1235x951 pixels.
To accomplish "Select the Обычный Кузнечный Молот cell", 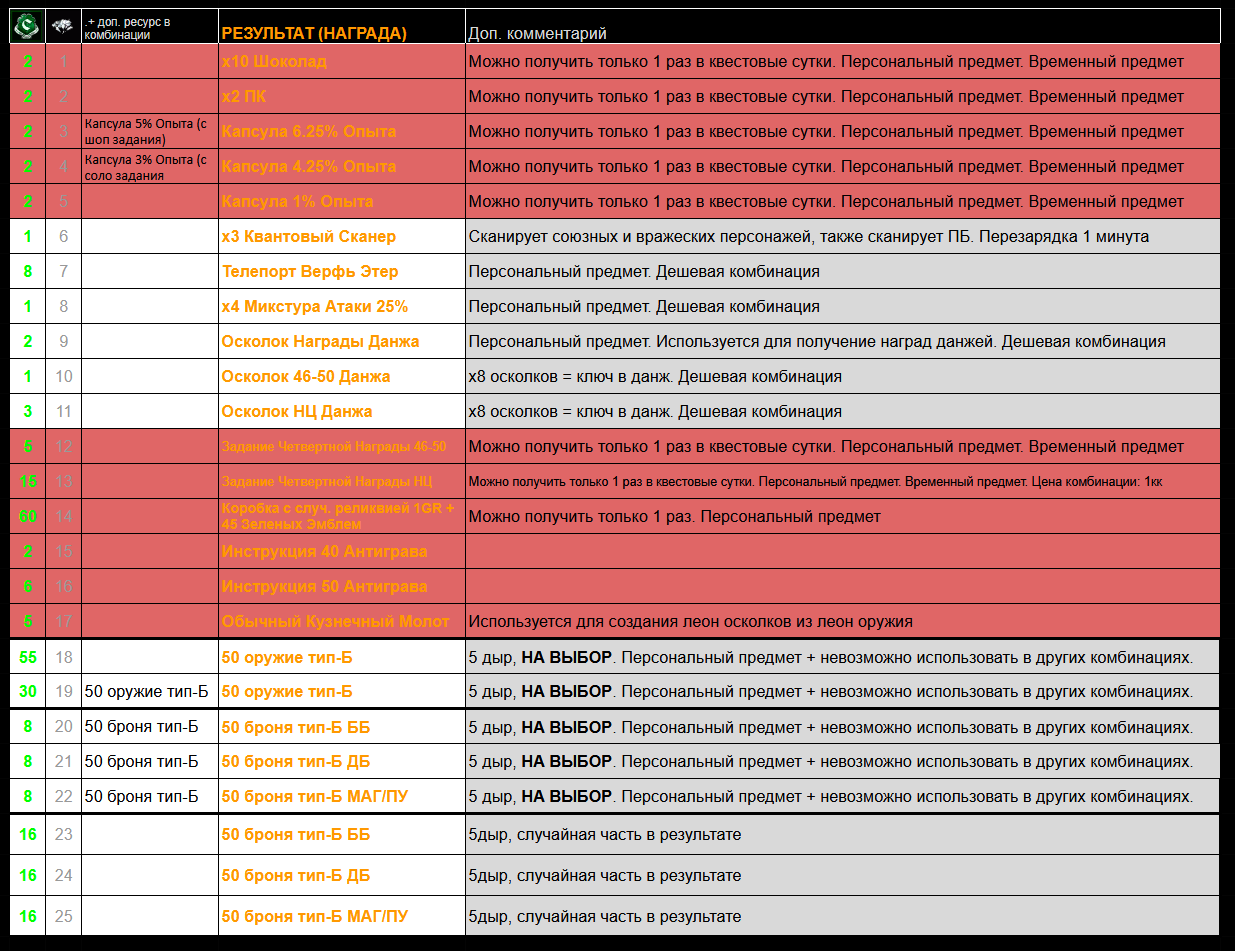I will click(328, 622).
